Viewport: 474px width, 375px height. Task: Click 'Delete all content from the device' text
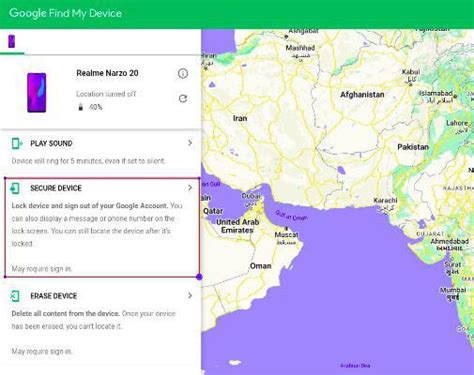click(x=65, y=314)
